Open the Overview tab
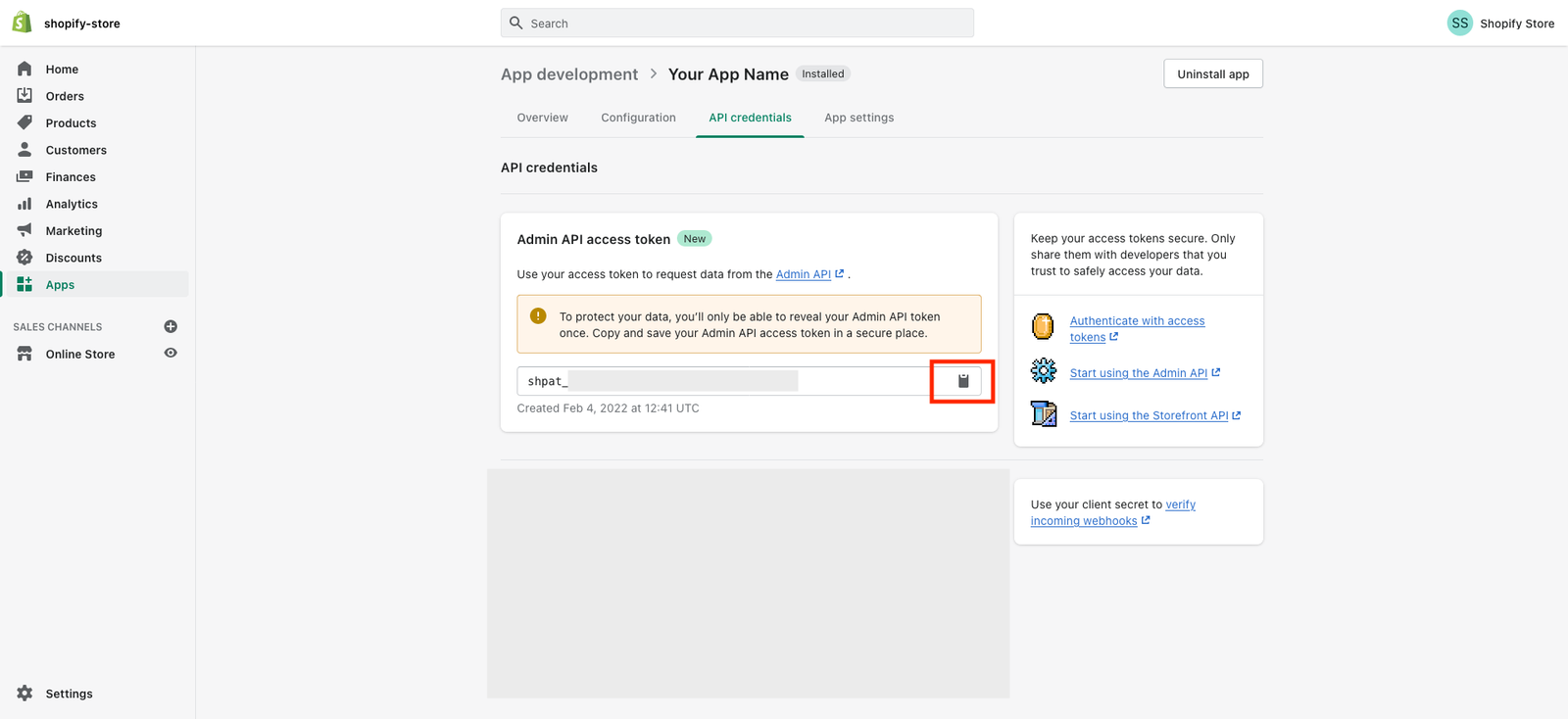The width and height of the screenshot is (1568, 719). 542,118
